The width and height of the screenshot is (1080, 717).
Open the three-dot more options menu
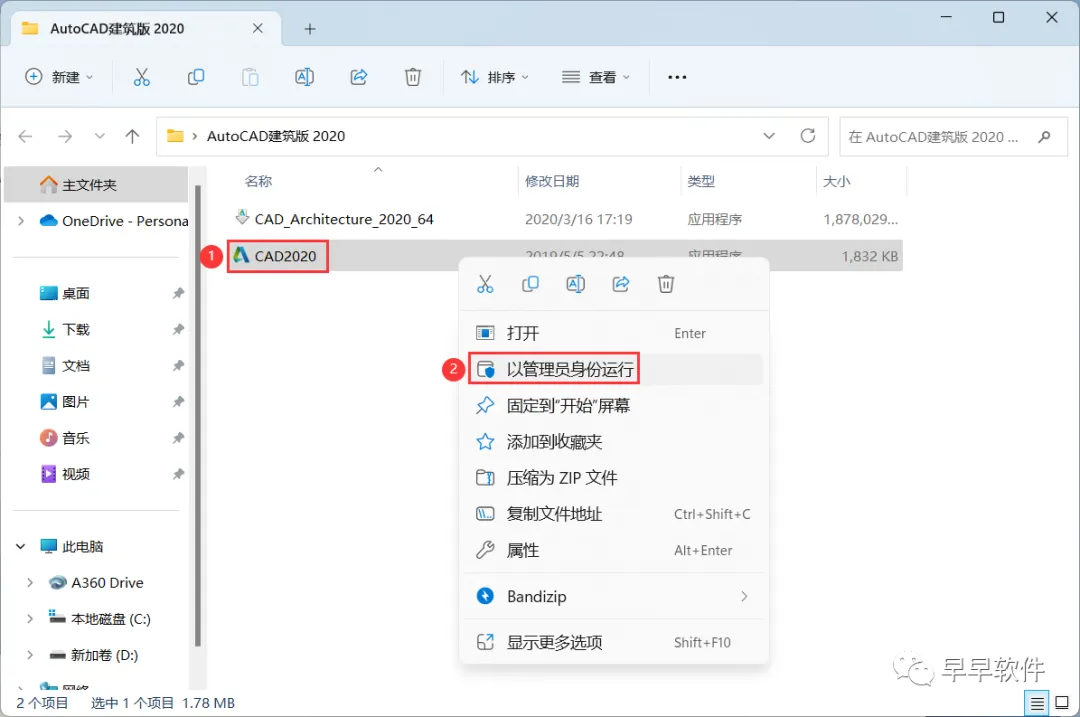677,77
